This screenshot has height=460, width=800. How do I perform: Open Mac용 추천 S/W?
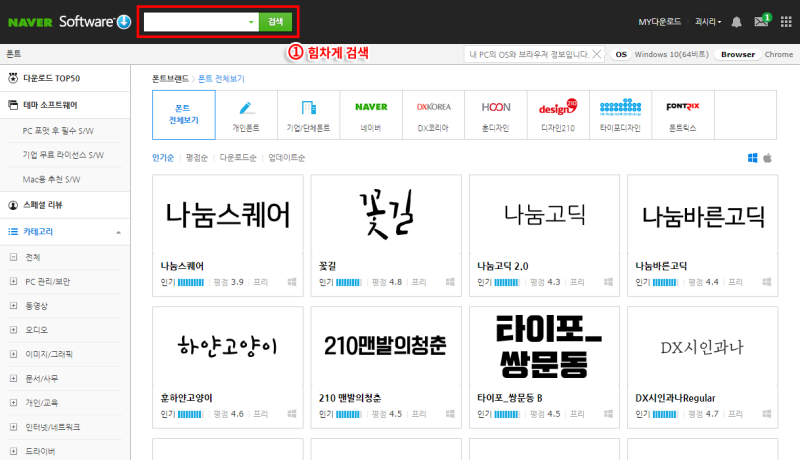51,180
